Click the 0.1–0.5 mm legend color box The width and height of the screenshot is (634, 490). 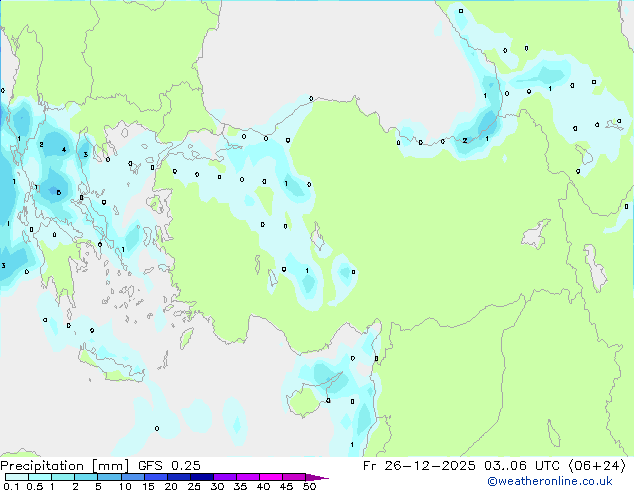17,477
